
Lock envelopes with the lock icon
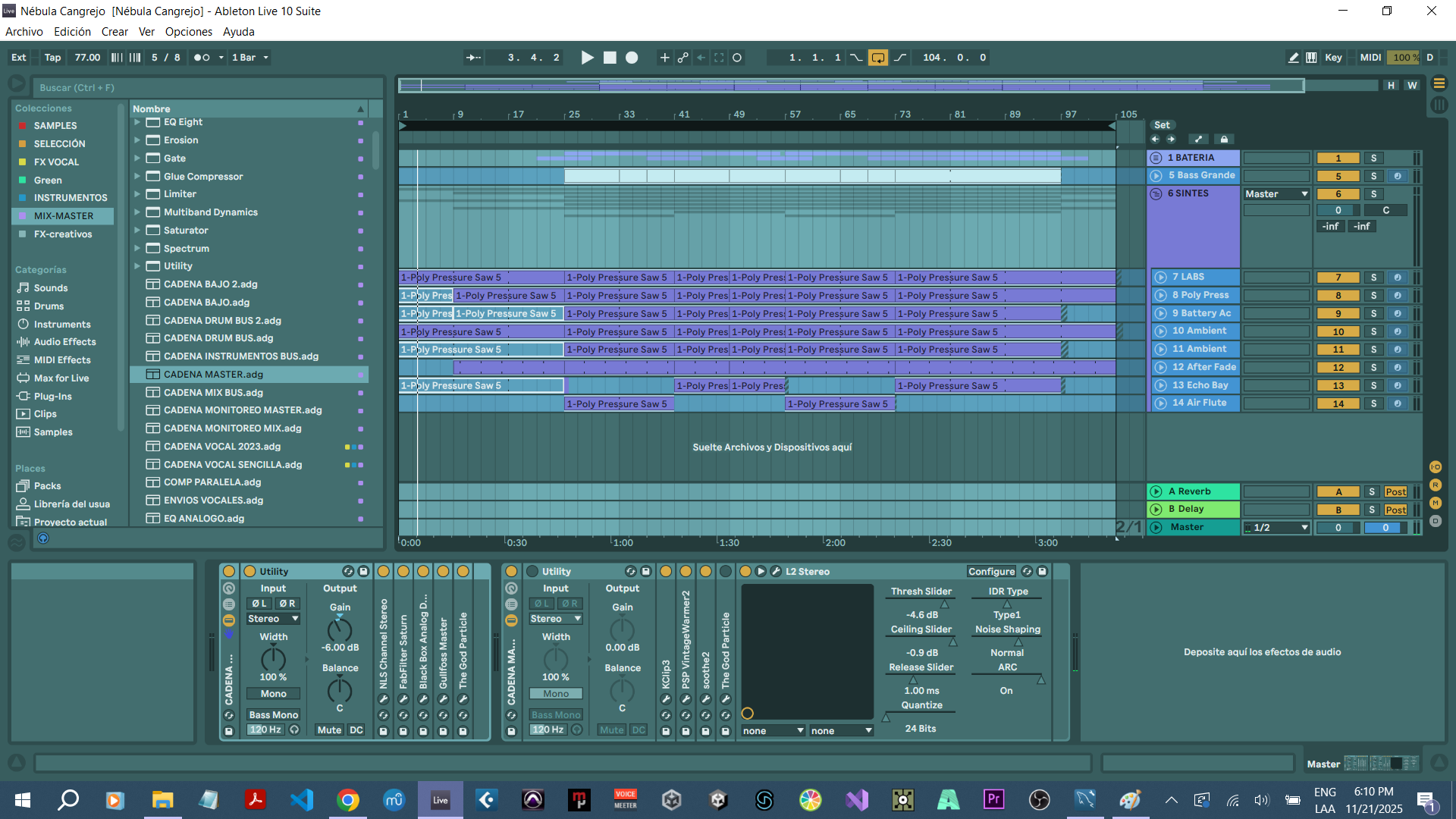(1224, 140)
